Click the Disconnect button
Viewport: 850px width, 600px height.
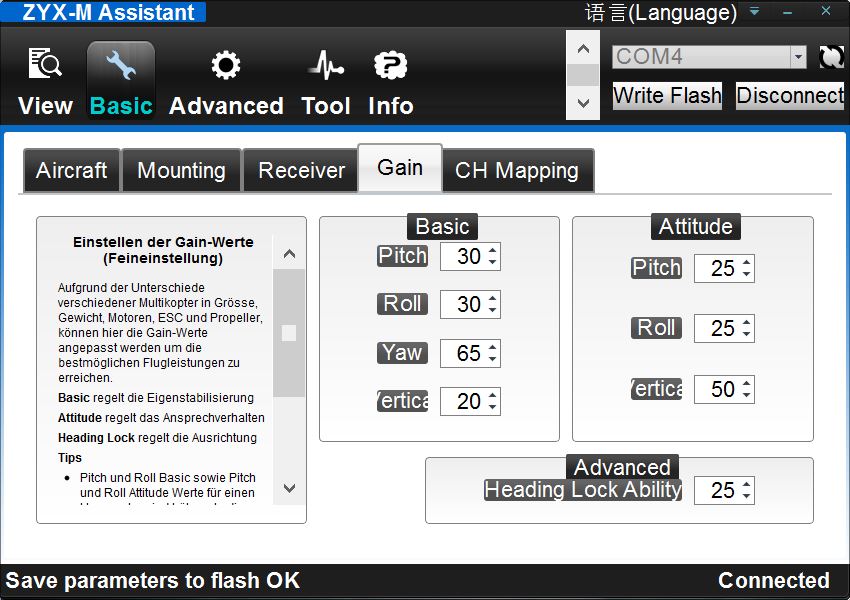click(790, 96)
